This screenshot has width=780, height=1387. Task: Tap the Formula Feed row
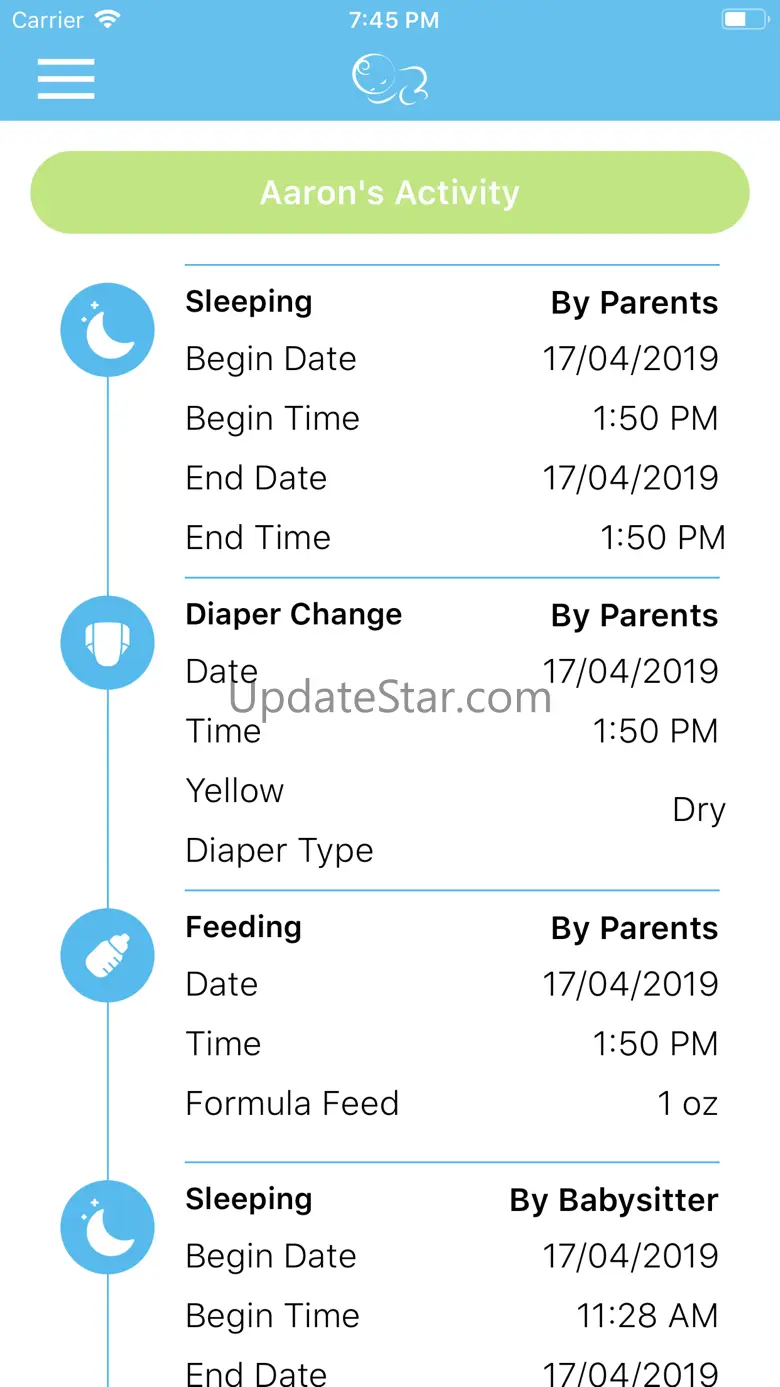[x=452, y=1103]
